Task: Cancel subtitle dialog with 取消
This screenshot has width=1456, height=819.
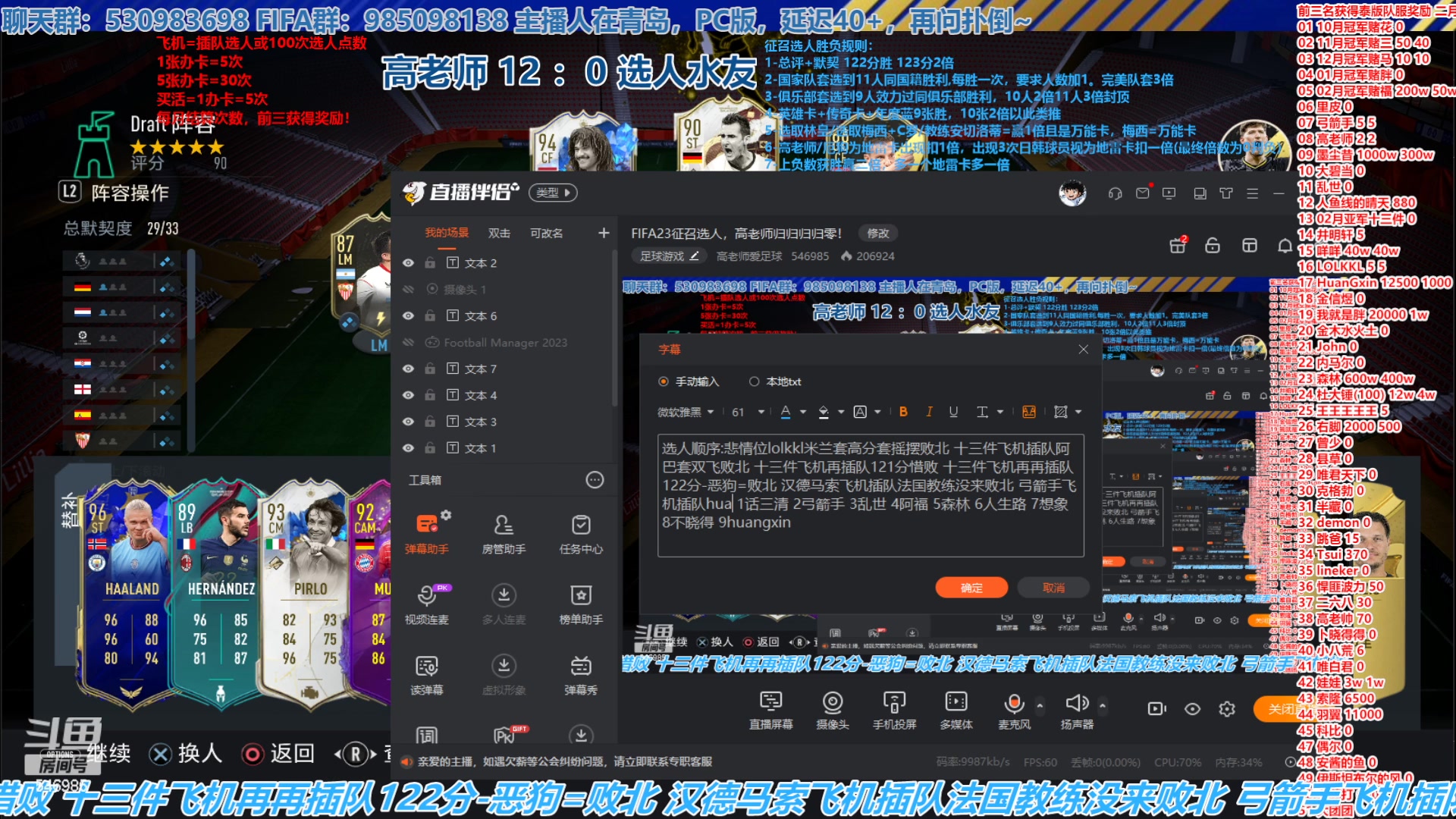Action: click(x=1053, y=588)
